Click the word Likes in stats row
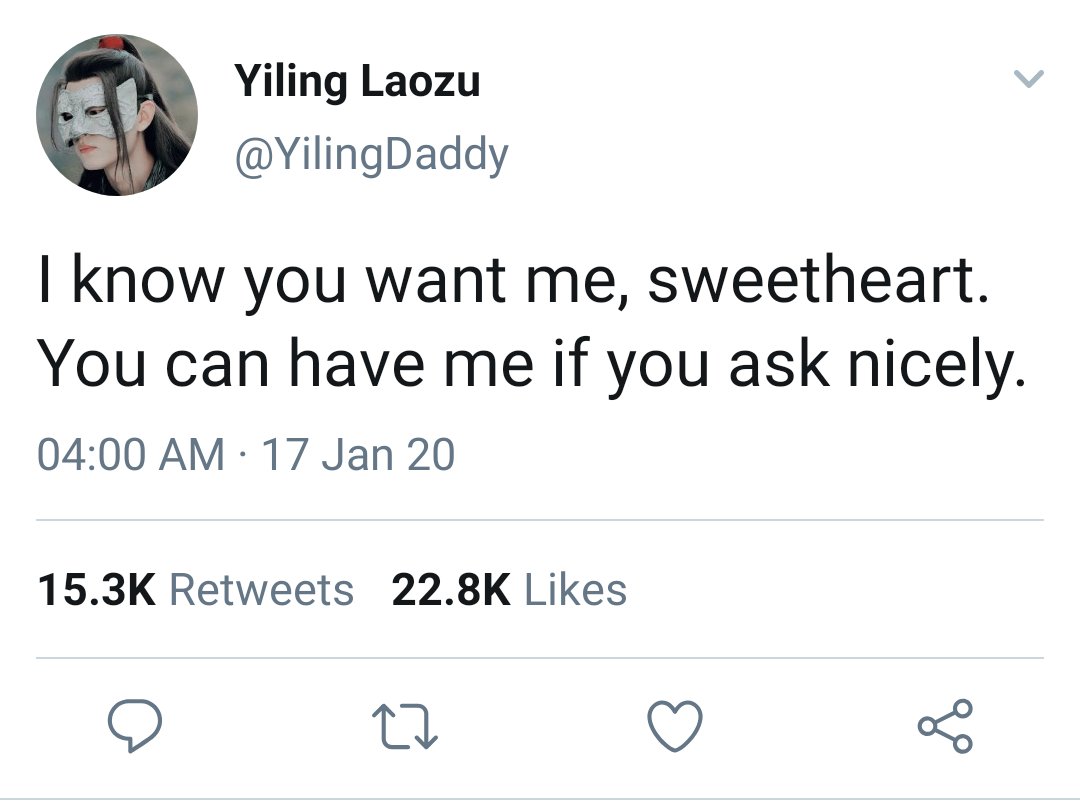The height and width of the screenshot is (803, 1080). (x=576, y=590)
